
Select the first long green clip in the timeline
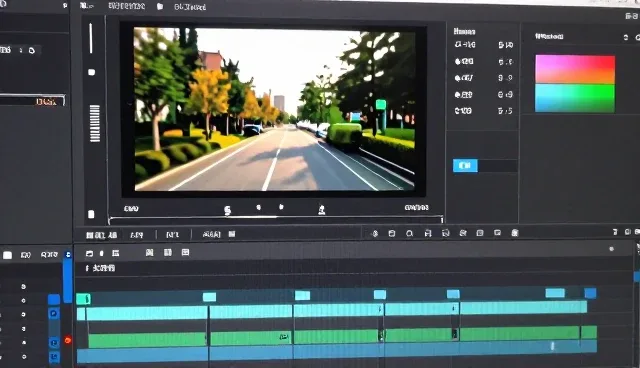[x=147, y=340]
